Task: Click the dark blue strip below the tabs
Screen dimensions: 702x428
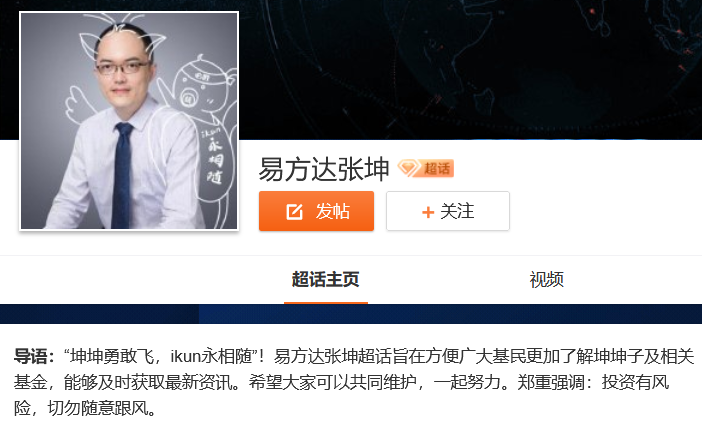Action: click(351, 314)
